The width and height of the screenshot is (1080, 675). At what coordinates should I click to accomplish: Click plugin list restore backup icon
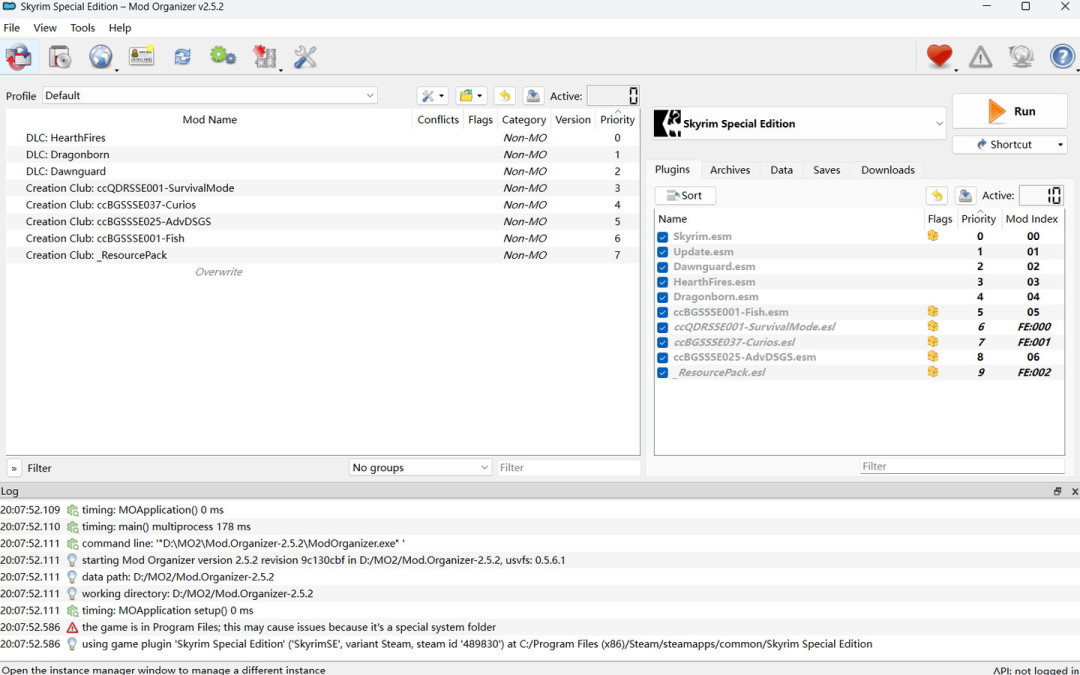(937, 196)
